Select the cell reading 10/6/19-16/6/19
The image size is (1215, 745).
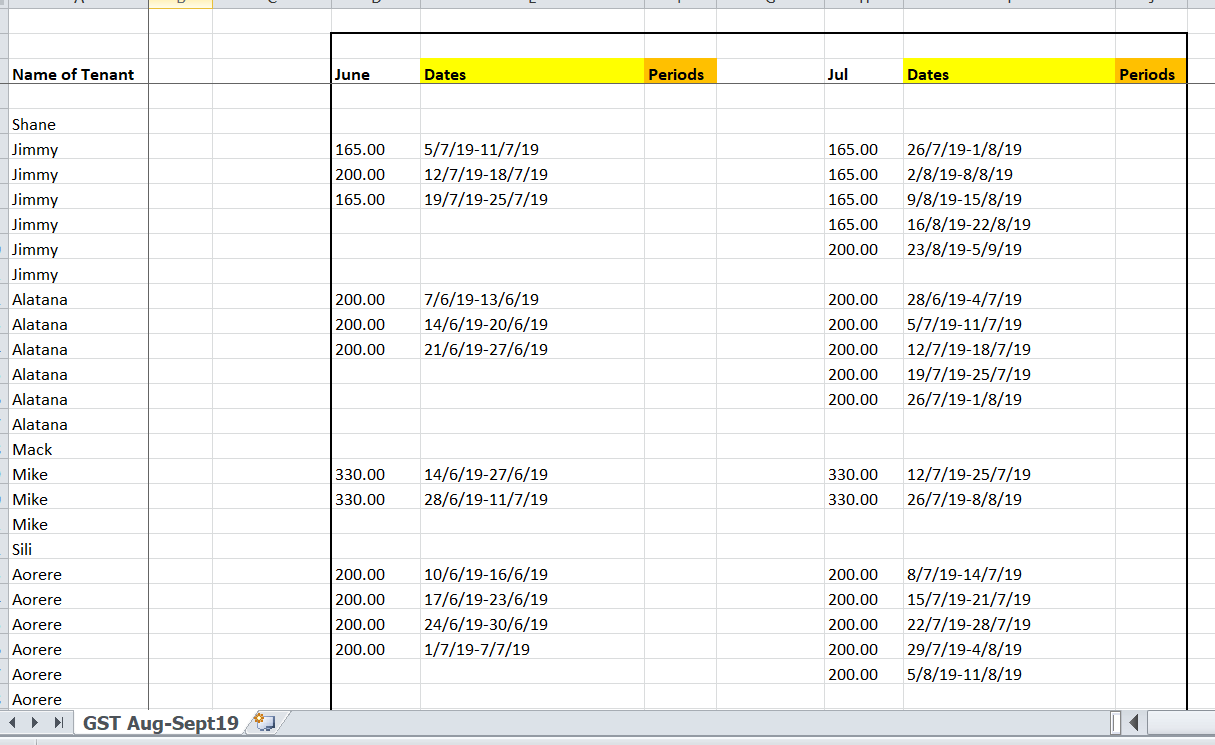[x=532, y=571]
